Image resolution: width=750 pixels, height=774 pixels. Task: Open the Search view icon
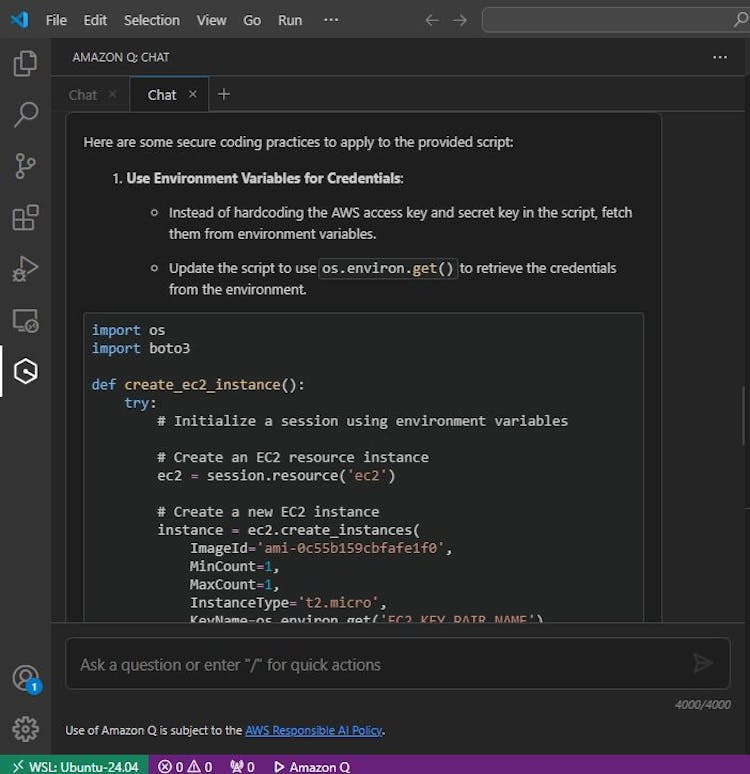click(25, 115)
